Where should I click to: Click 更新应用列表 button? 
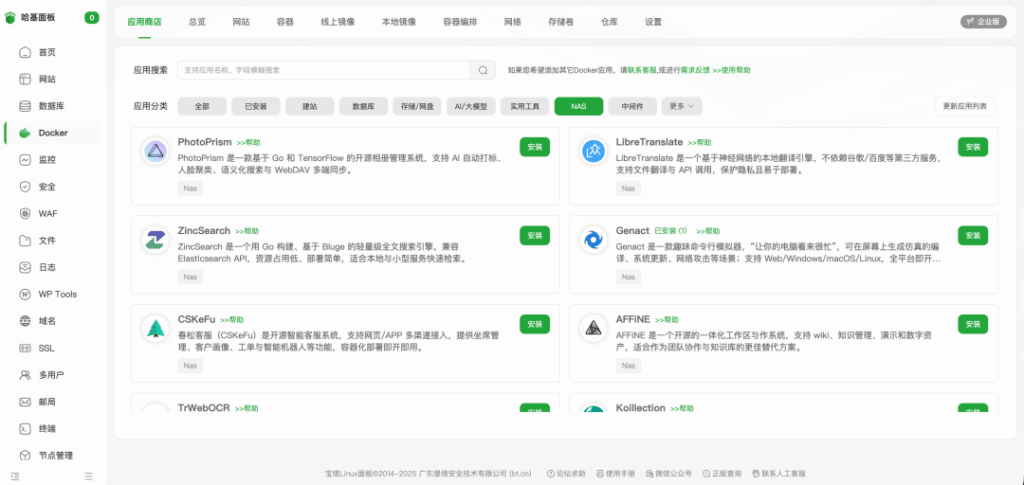(x=965, y=106)
